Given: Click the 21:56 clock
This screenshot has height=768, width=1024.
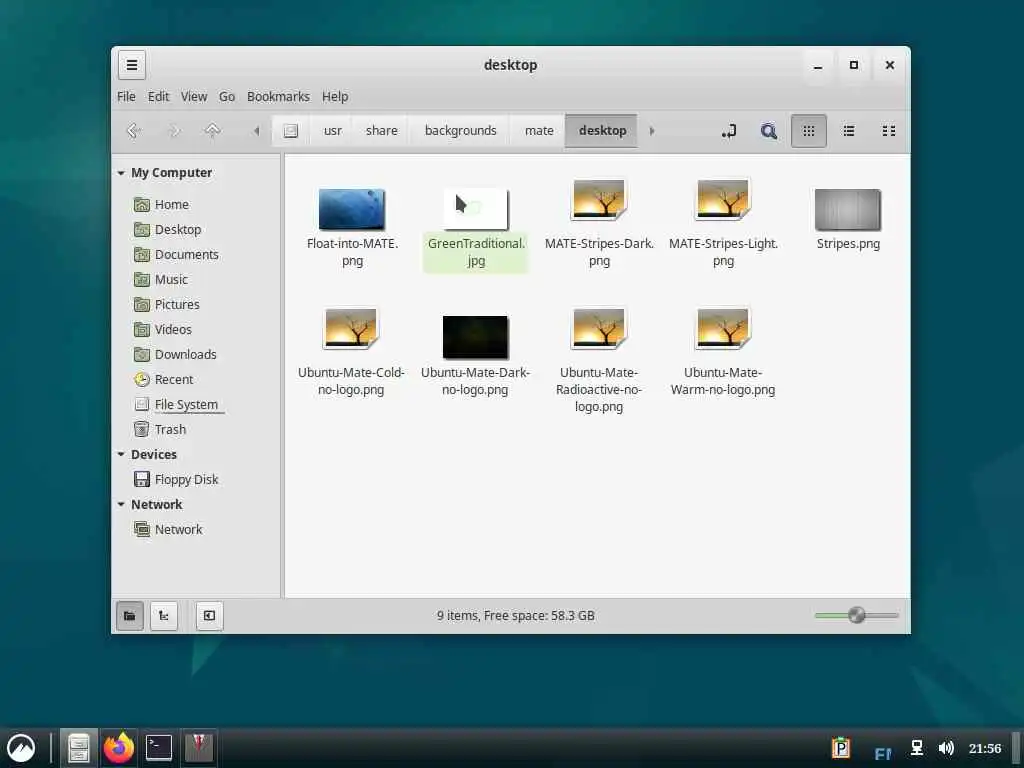Looking at the screenshot, I should [985, 748].
